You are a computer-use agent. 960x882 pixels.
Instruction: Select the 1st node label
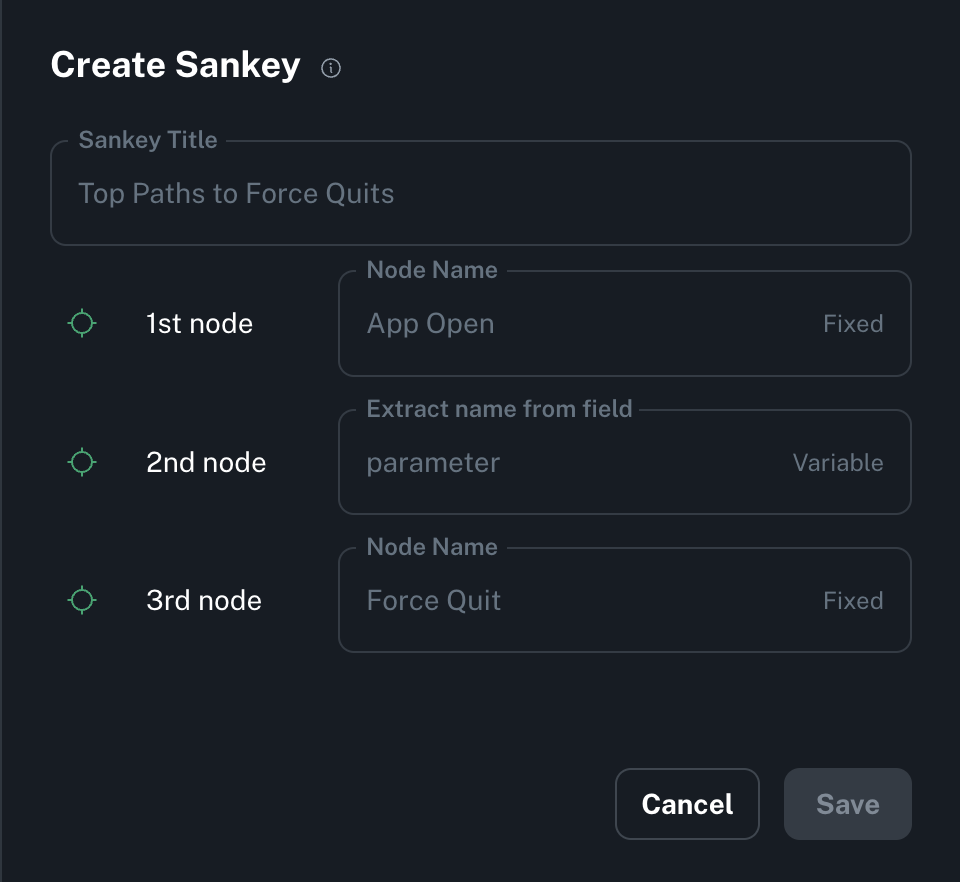pos(199,324)
